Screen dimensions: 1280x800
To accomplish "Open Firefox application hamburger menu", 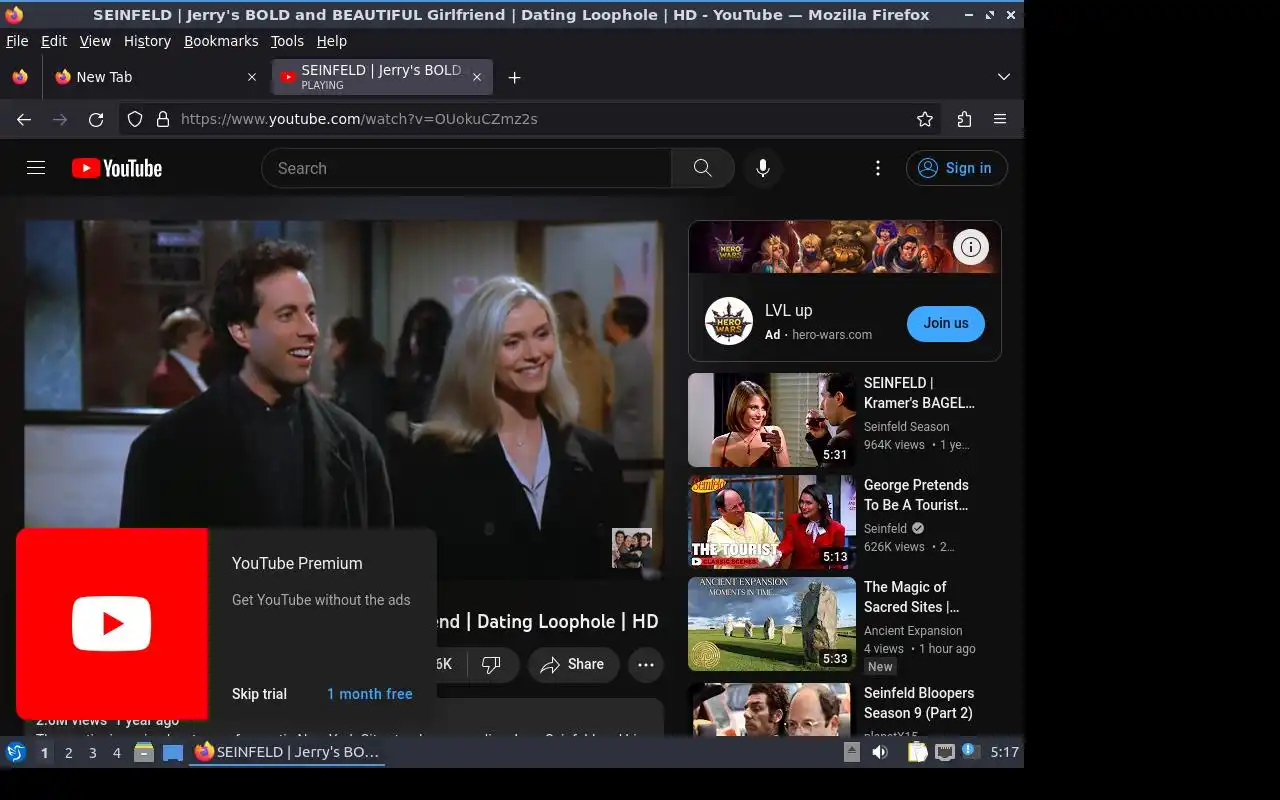I will tap(1000, 119).
